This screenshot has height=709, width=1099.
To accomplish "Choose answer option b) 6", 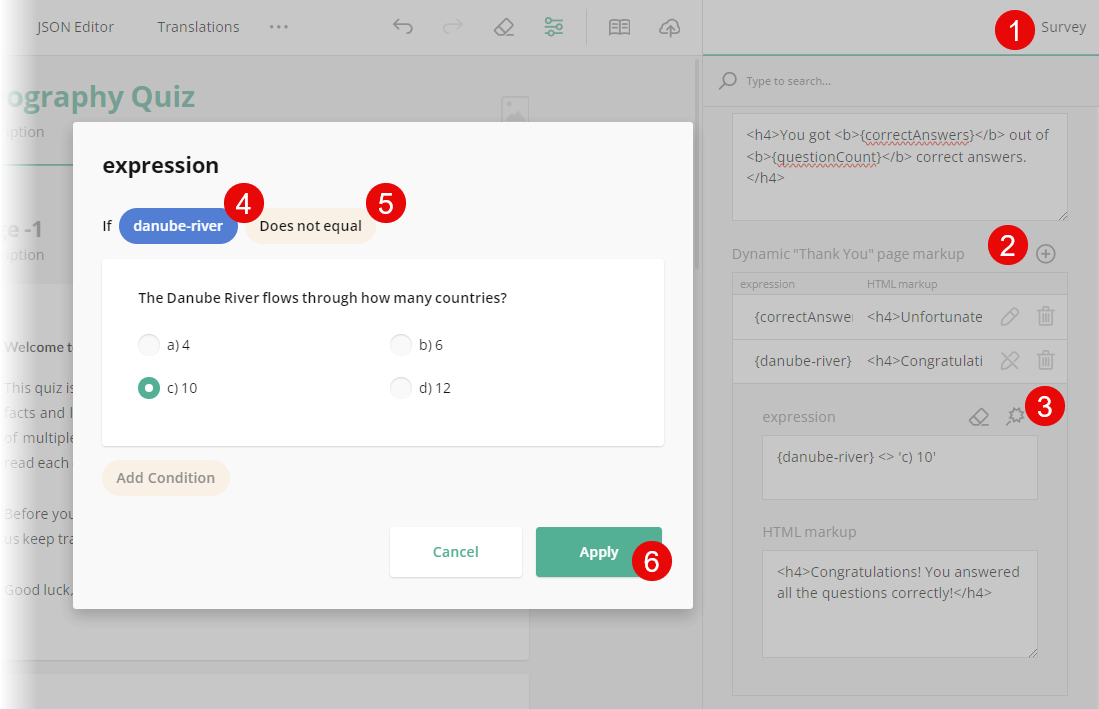I will click(401, 344).
